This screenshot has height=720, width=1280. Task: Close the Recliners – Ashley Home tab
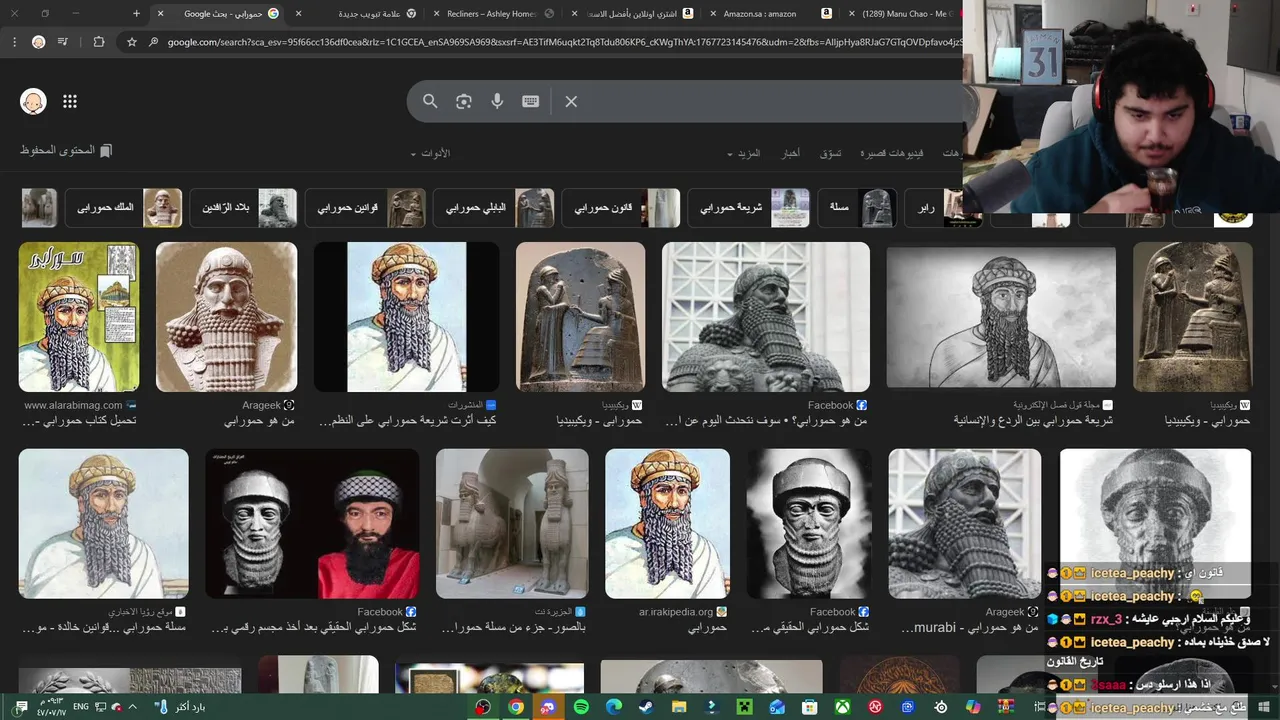436,14
